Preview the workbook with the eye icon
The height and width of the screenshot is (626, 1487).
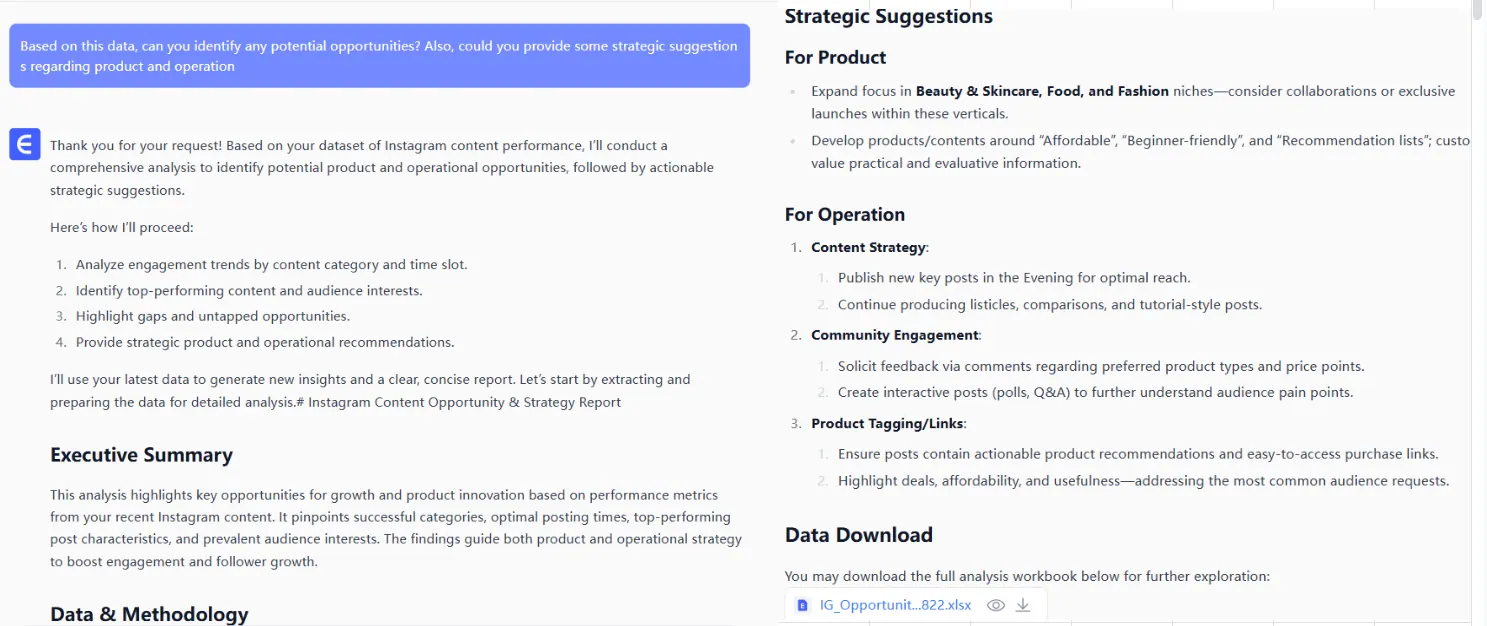point(995,605)
